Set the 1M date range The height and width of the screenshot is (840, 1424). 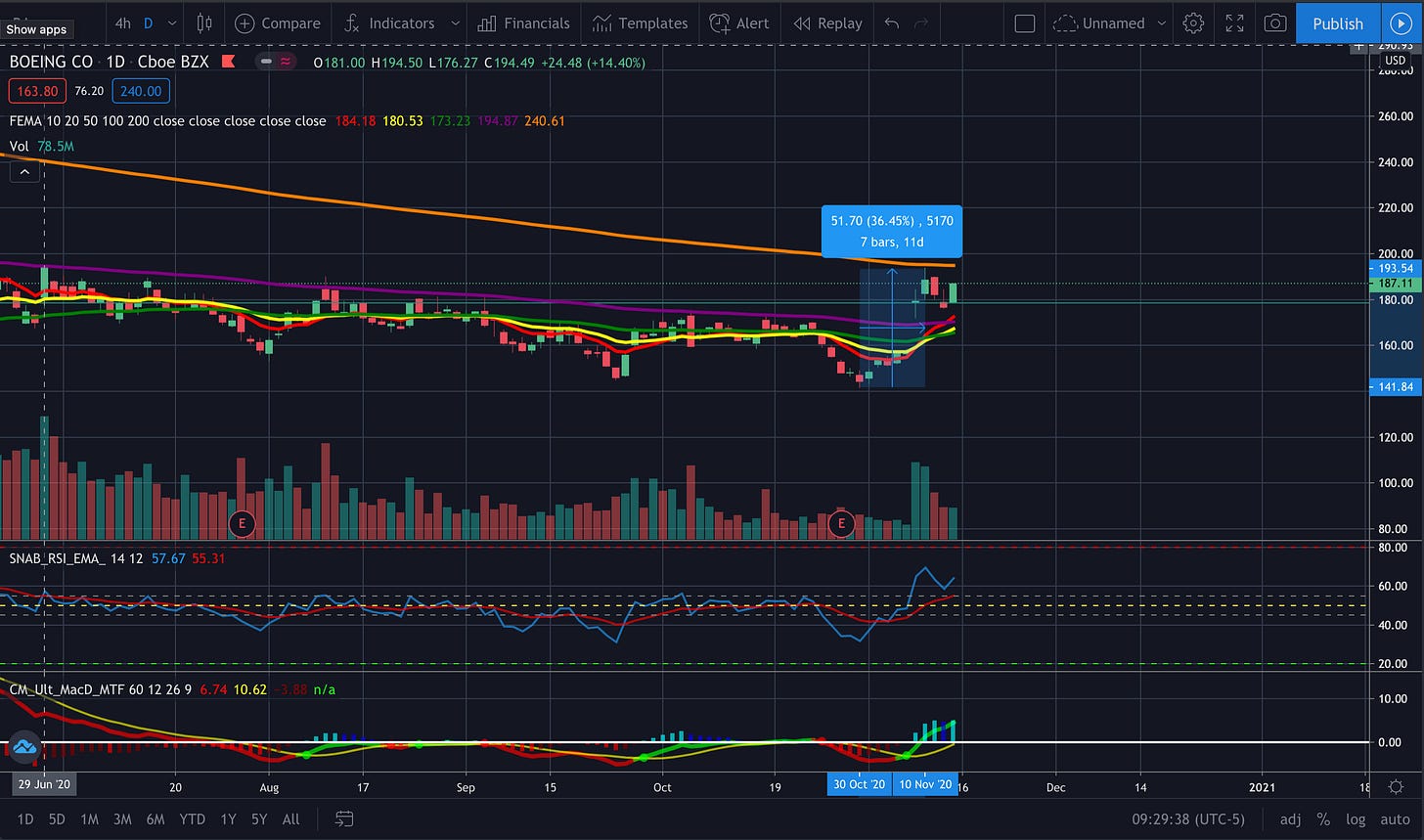tap(90, 818)
